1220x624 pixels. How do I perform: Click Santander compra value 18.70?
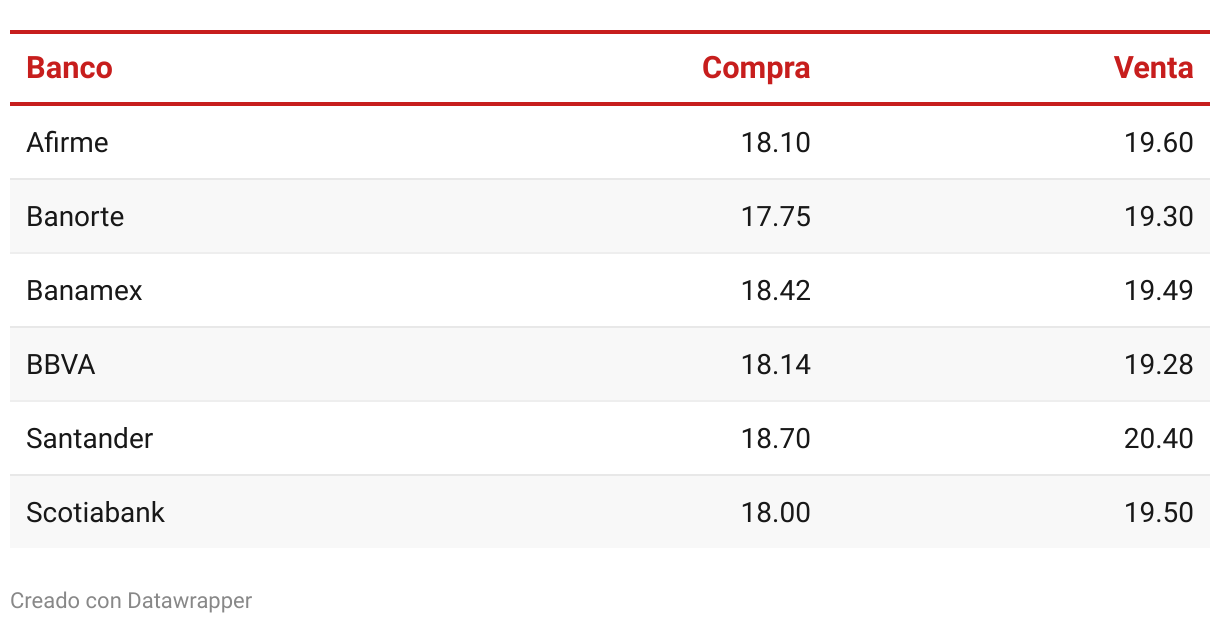click(x=776, y=439)
